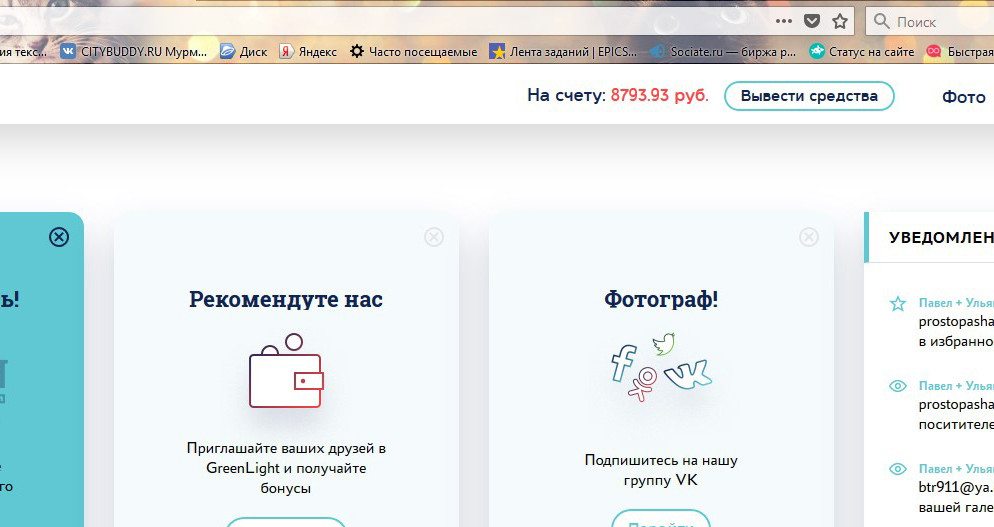Close the Рекомендуте нас card
Viewport: 994px width, 527px height.
434,237
